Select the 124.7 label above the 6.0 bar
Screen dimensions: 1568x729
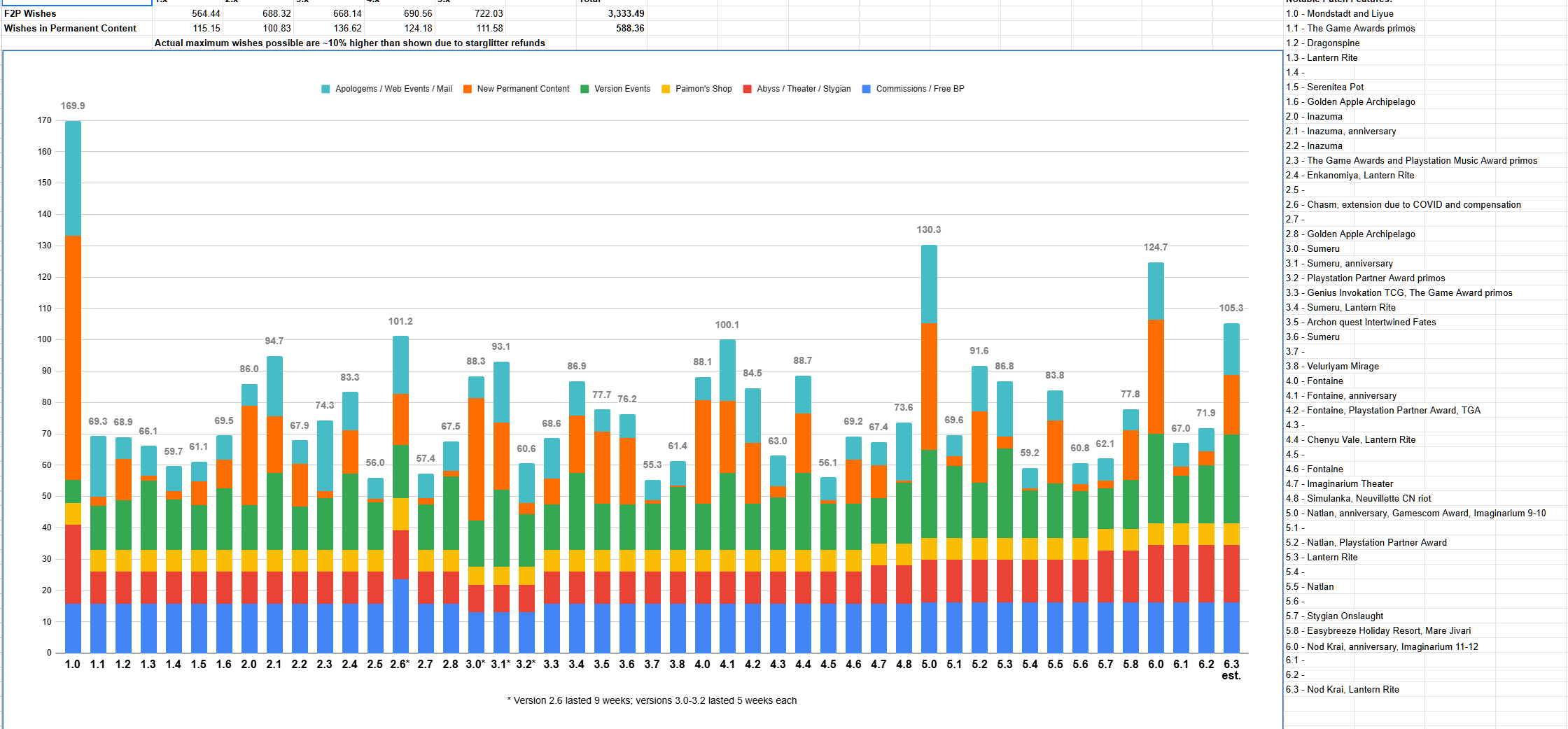(x=1156, y=247)
